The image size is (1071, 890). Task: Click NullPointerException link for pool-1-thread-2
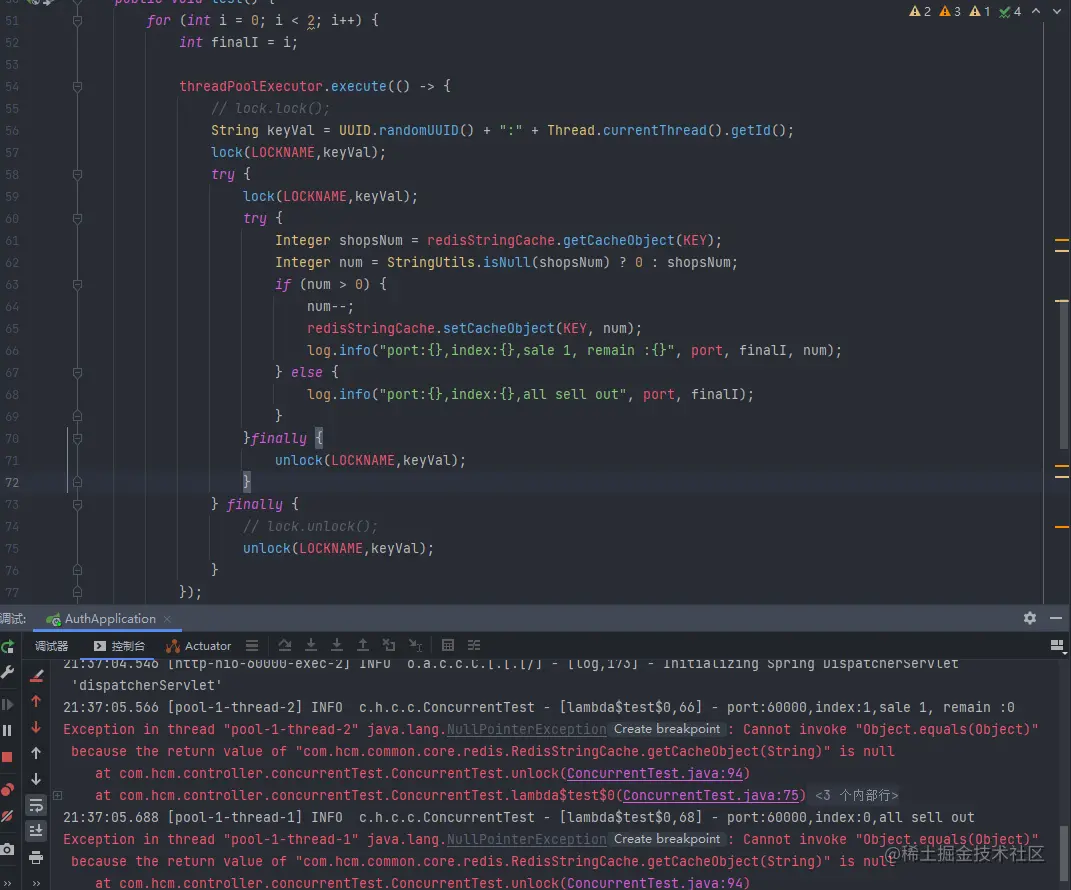526,729
